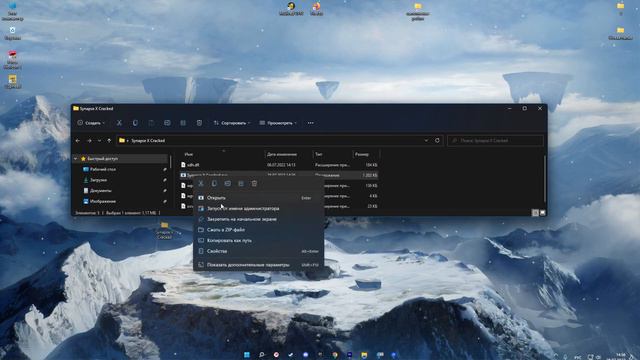The width and height of the screenshot is (640, 360).
Task: Expand the recent locations chevron next to the forward arrow
Action: (99, 140)
